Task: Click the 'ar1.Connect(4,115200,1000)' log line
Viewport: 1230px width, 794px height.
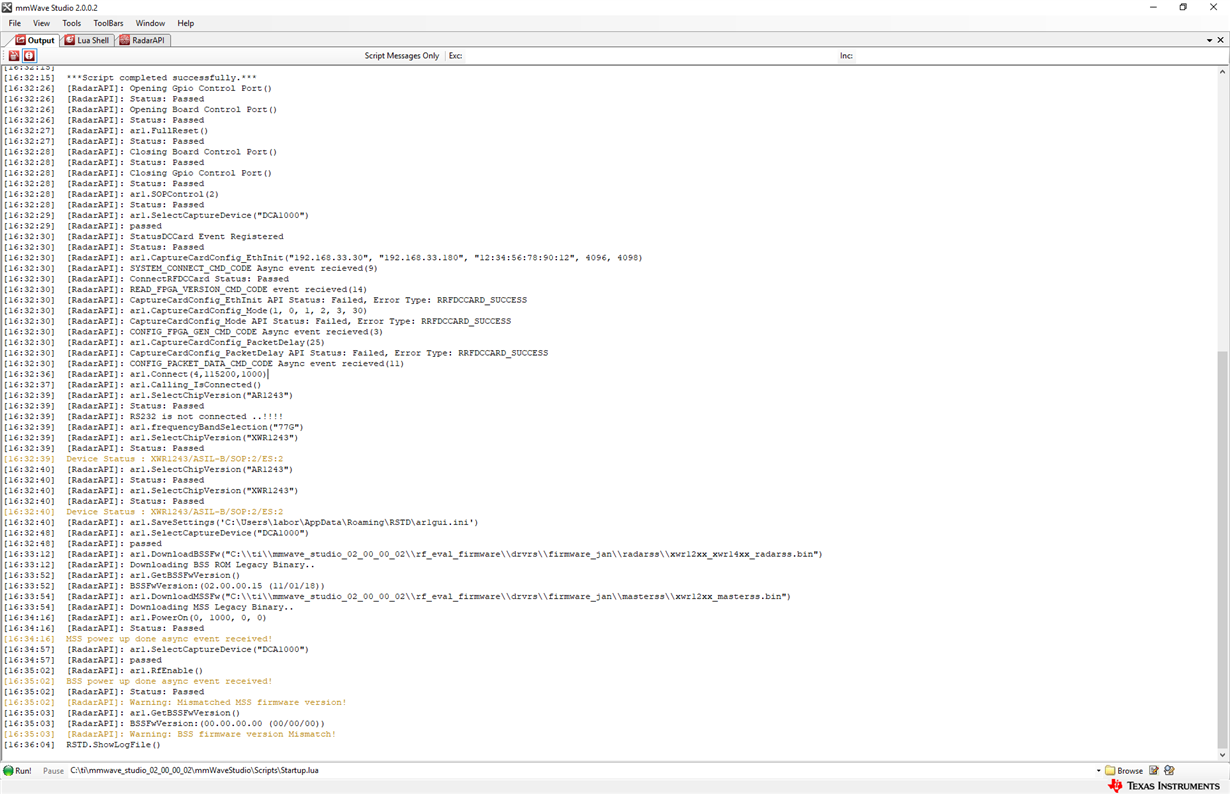Action: point(198,374)
